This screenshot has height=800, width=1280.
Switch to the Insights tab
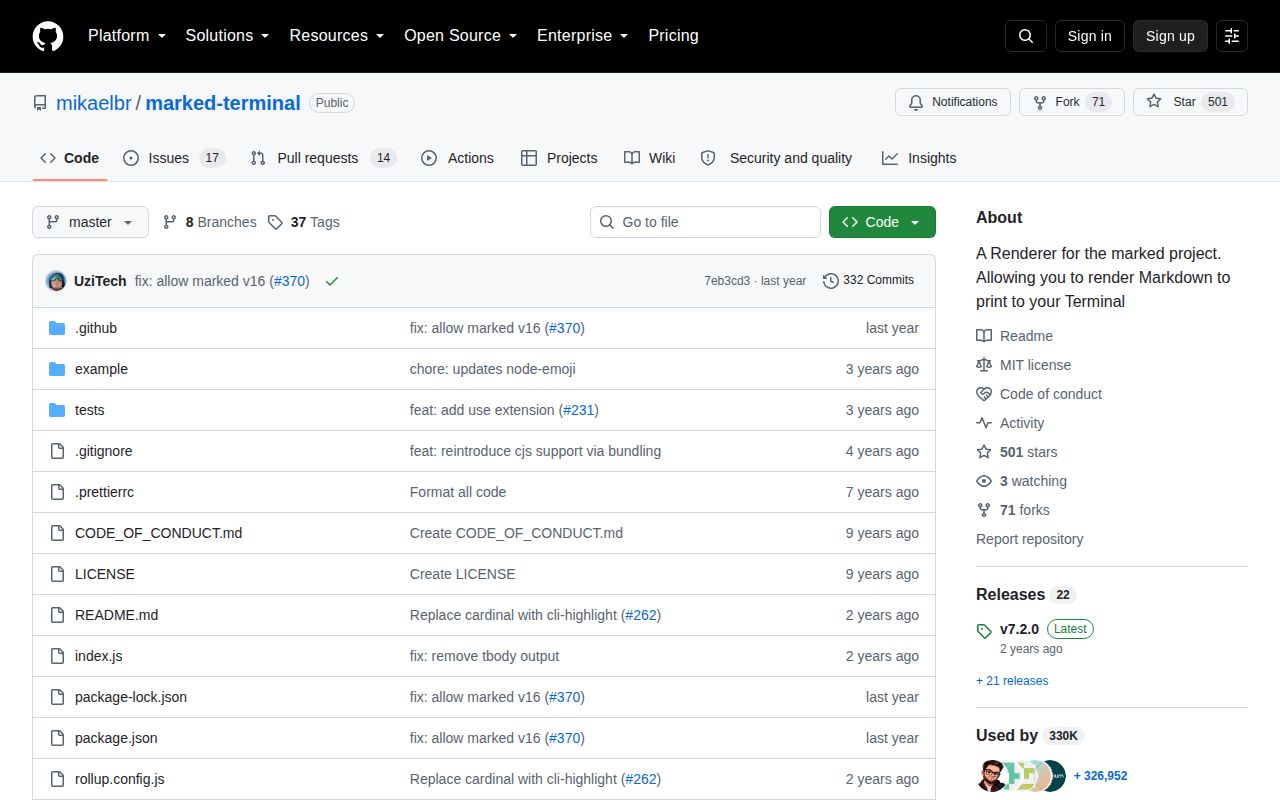coord(919,158)
